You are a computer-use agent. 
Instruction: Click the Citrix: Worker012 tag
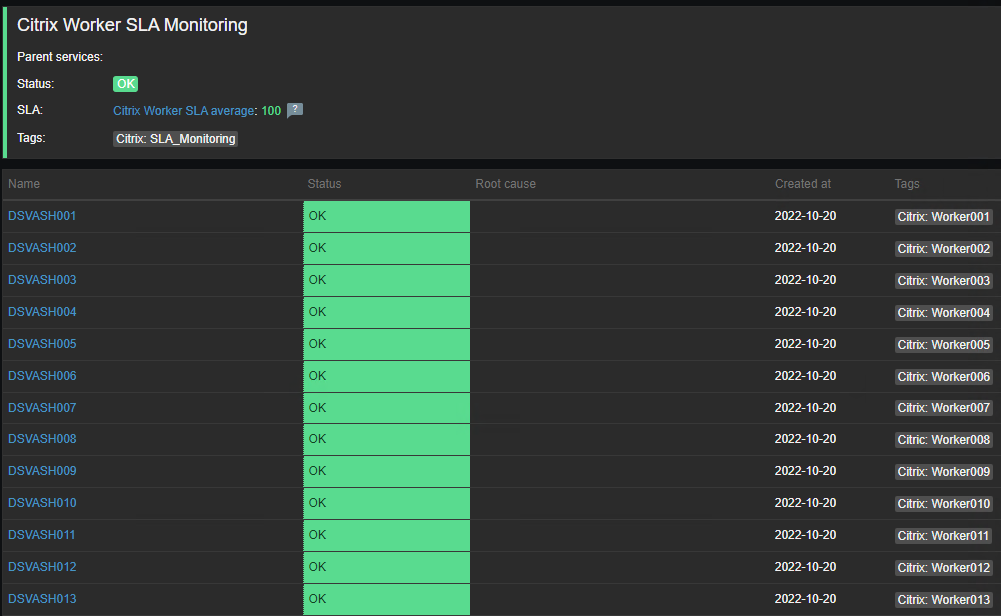coord(943,568)
